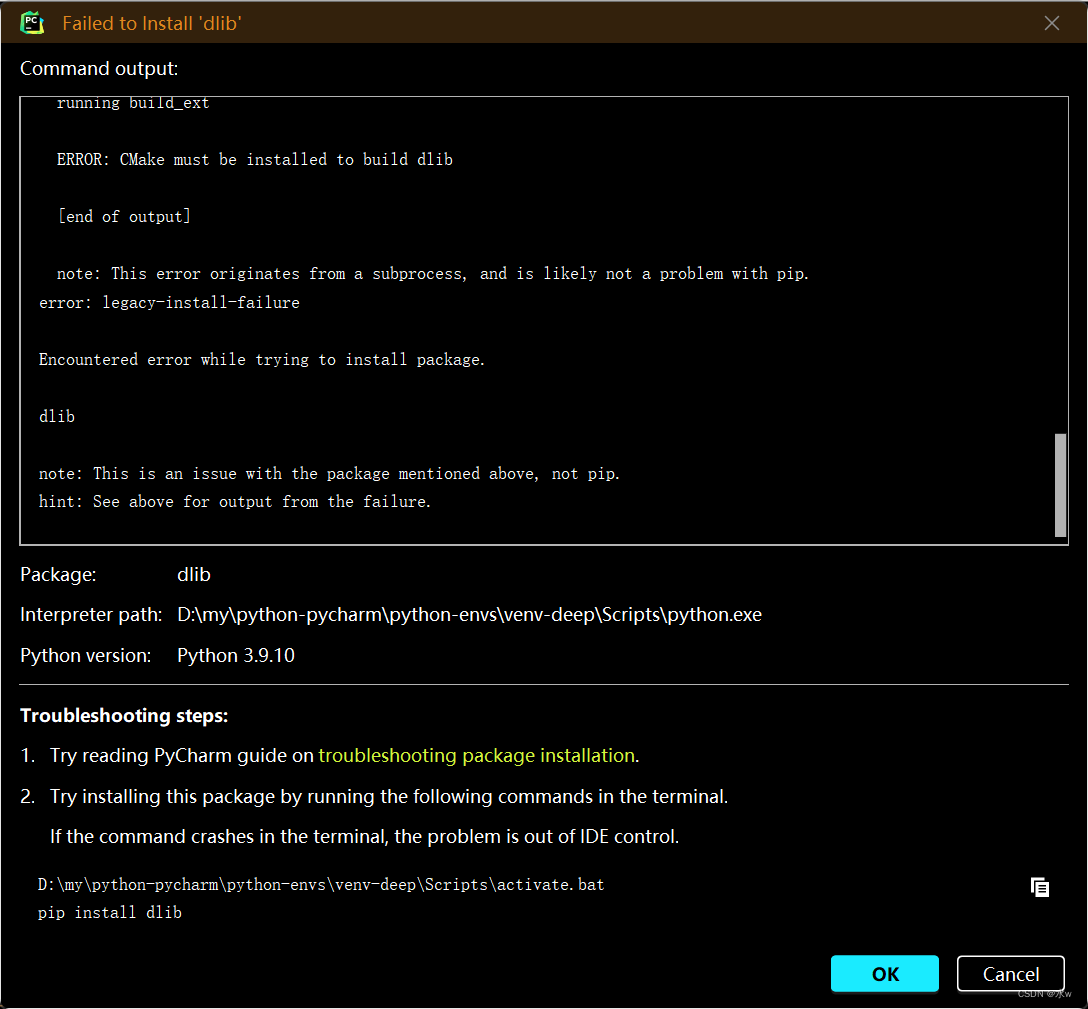Screen dimensions: 1088x1009
Task: Click the 'pip install dlib' command
Action: [110, 913]
